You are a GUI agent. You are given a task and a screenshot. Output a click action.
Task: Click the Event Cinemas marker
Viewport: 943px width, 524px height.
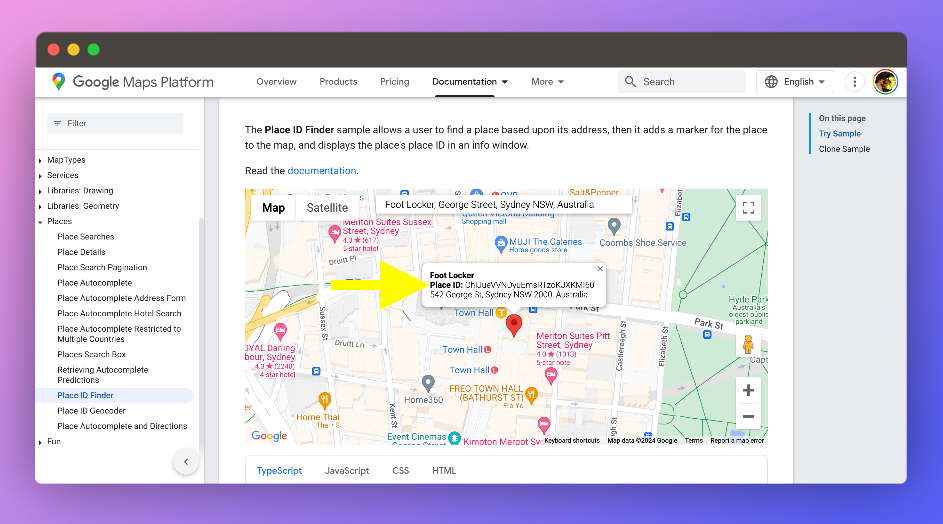coord(454,439)
